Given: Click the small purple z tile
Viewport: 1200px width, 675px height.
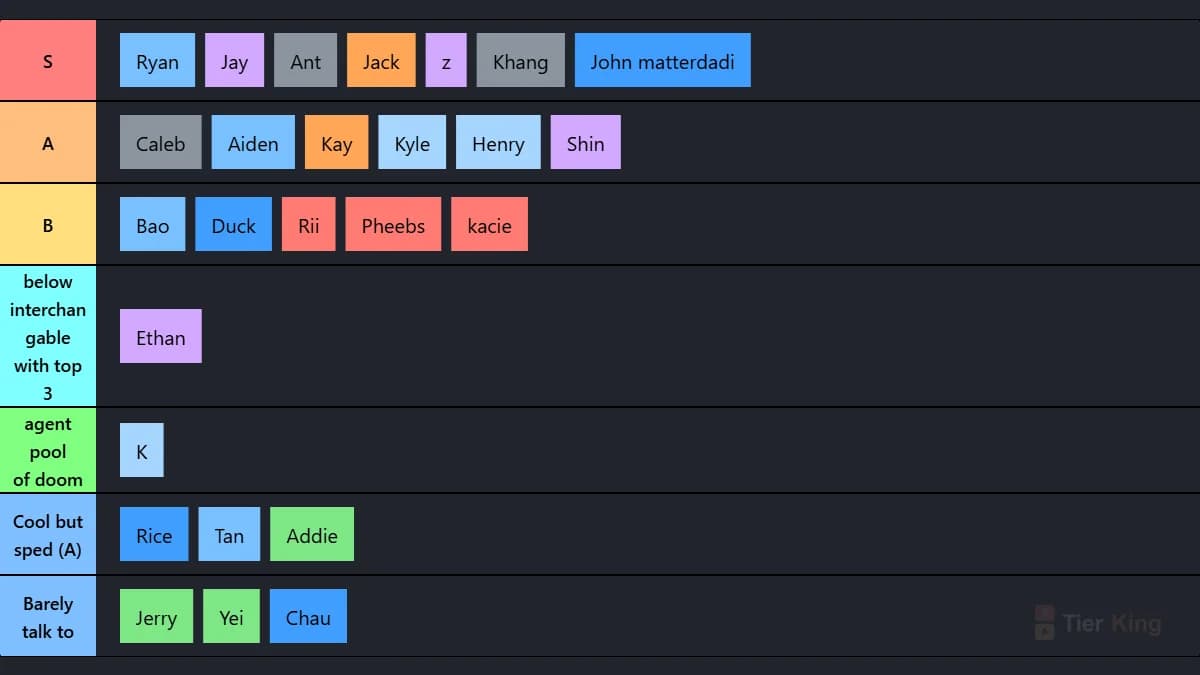Looking at the screenshot, I should pos(446,60).
